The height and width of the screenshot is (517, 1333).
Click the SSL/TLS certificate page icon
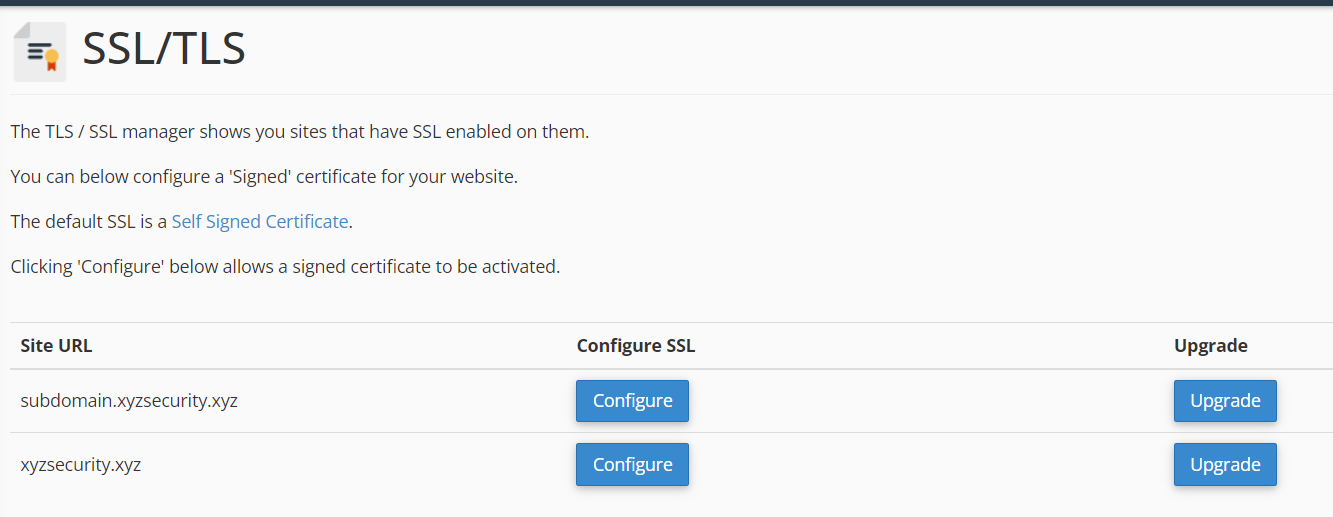tap(40, 51)
